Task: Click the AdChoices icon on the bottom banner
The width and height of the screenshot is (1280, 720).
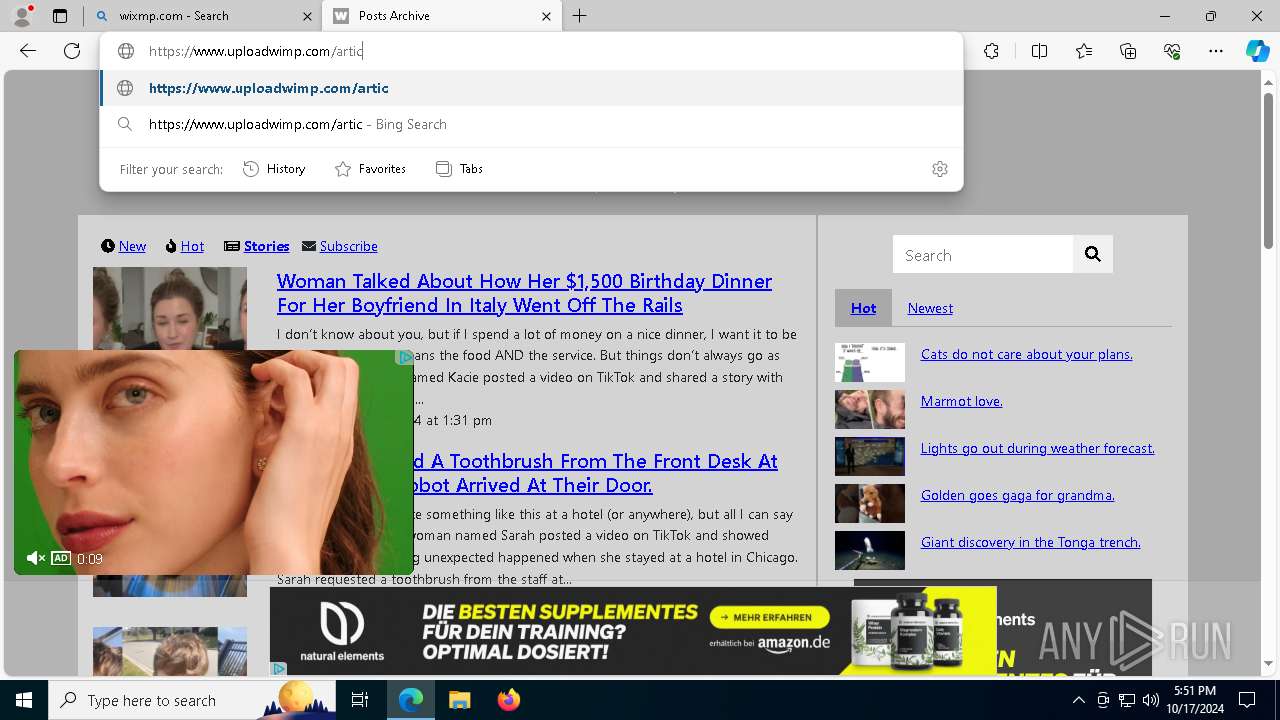Action: tap(279, 668)
